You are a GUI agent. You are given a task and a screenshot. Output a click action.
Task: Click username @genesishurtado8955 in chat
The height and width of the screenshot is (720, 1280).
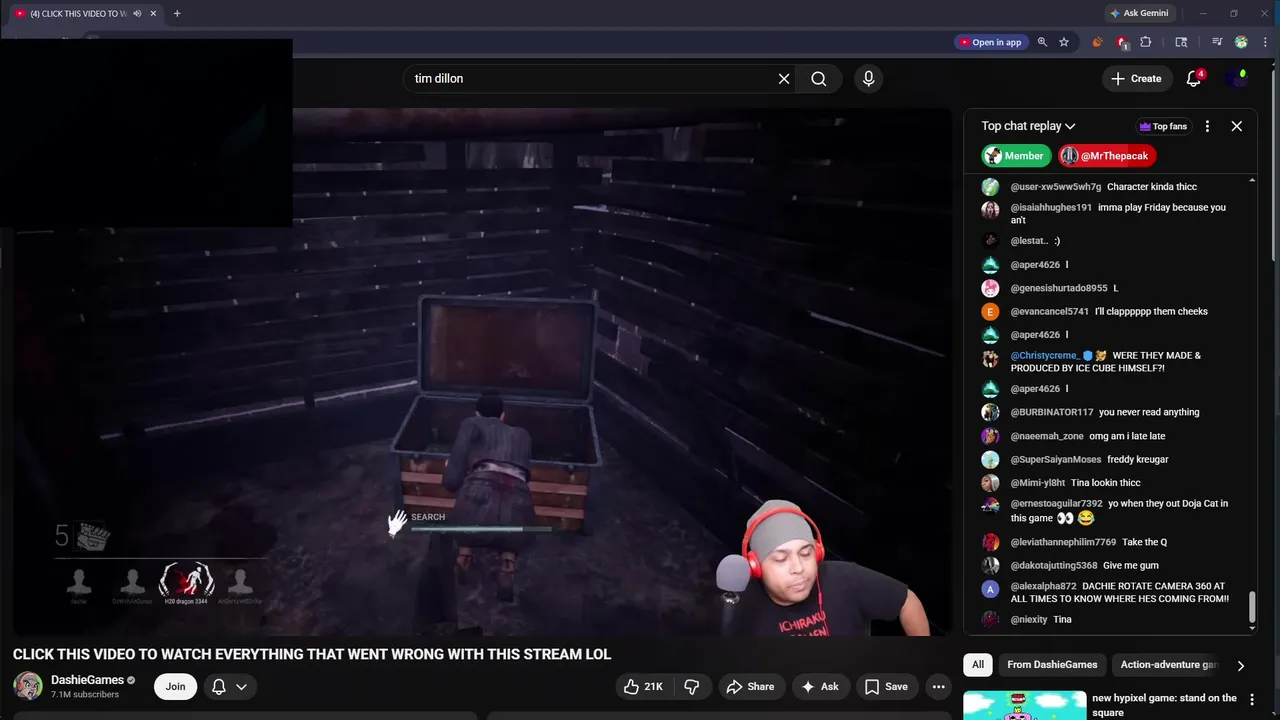(1059, 288)
